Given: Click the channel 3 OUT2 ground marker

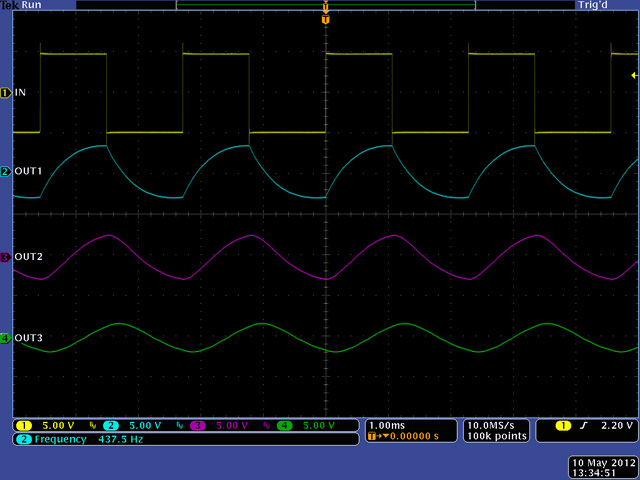Looking at the screenshot, I should (x=5, y=257).
